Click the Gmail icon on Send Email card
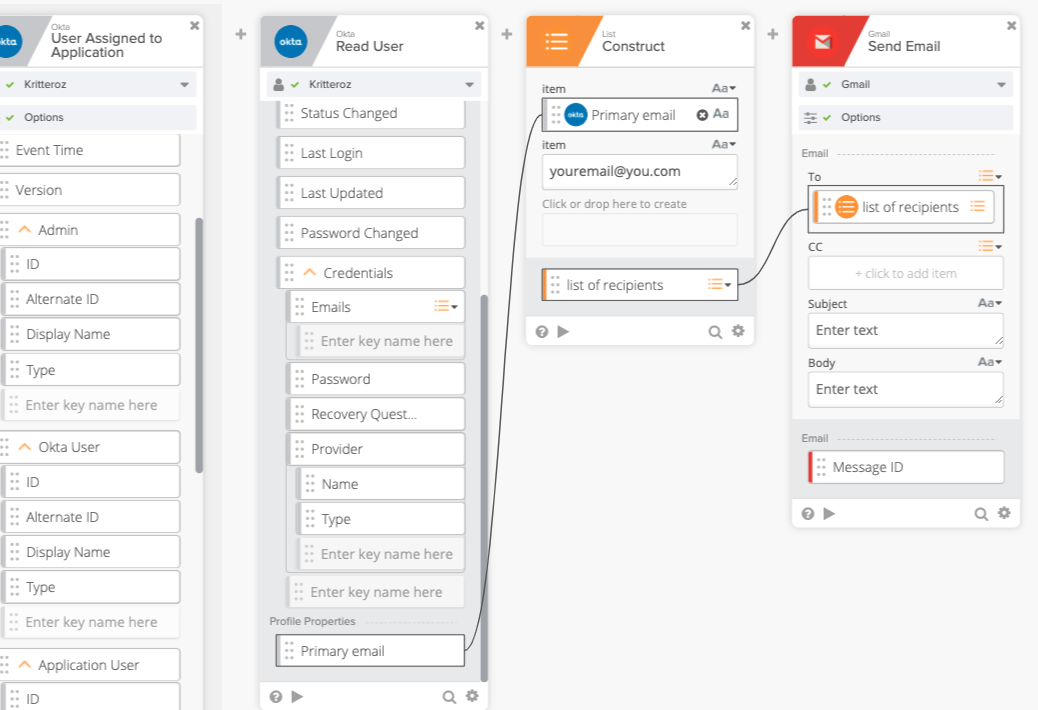 tap(822, 42)
